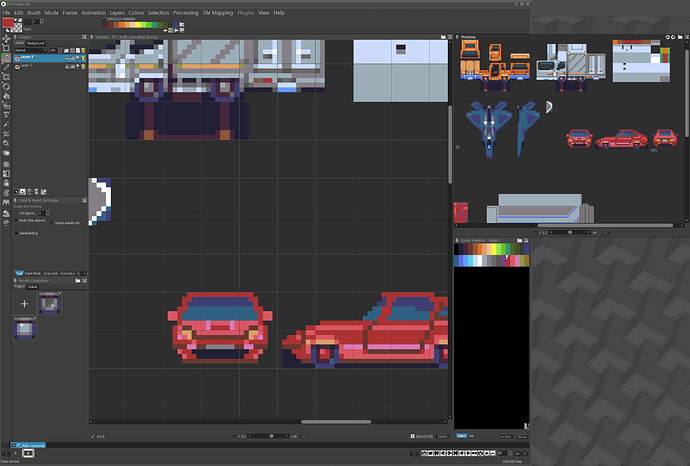690x466 pixels.
Task: Toggle visibility eye of selected top layer
Action: (17, 58)
